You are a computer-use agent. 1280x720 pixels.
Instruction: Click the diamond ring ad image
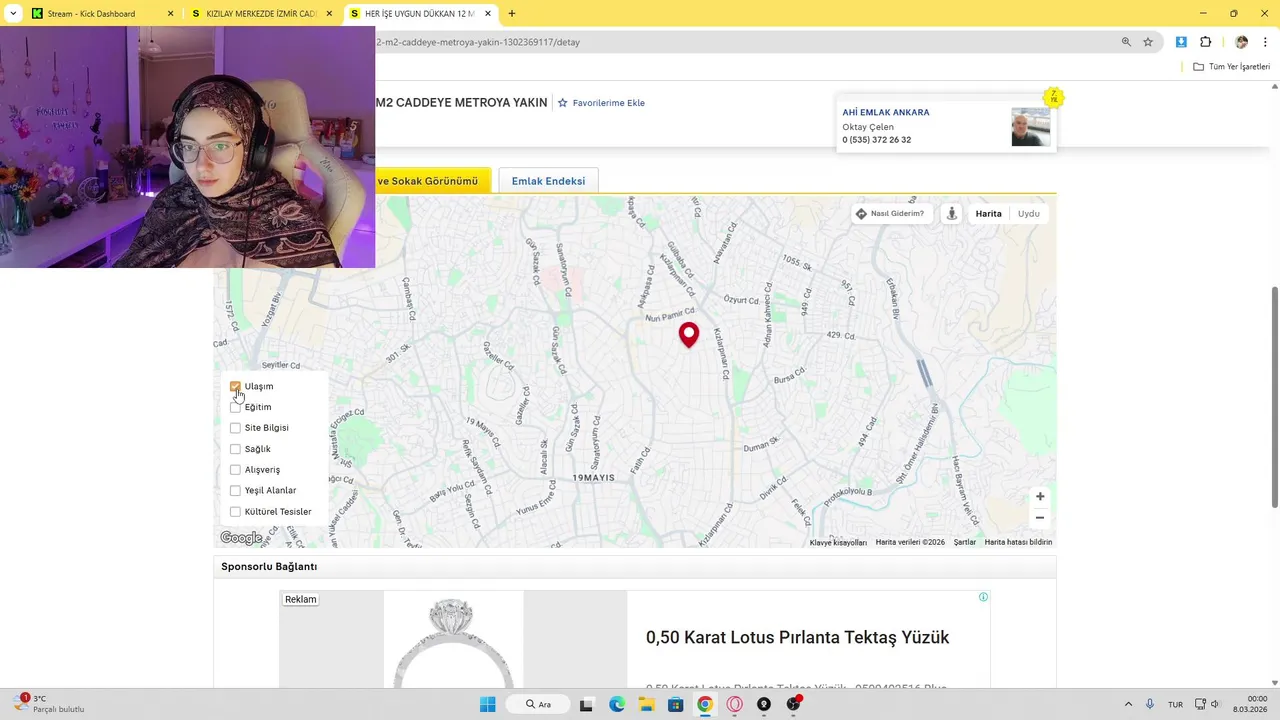[x=453, y=640]
